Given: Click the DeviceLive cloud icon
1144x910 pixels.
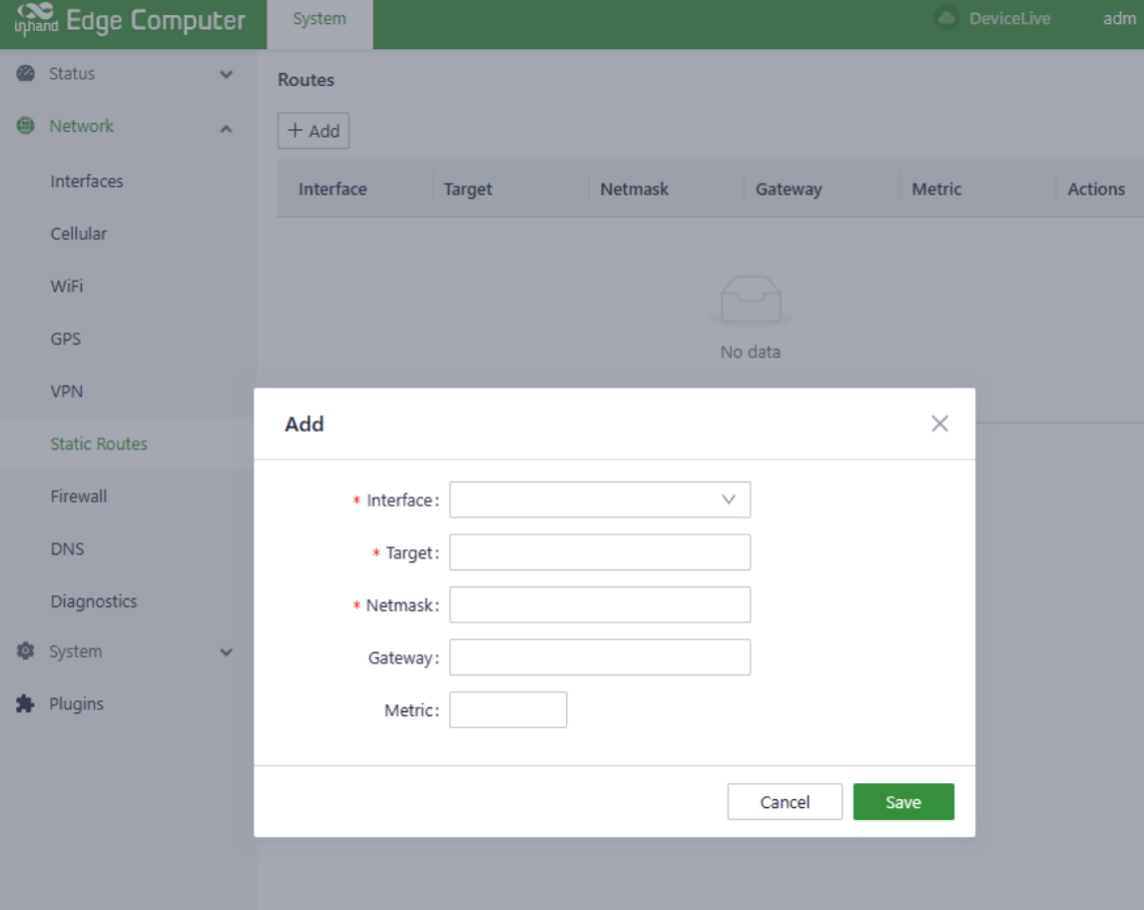Looking at the screenshot, I should click(x=945, y=19).
